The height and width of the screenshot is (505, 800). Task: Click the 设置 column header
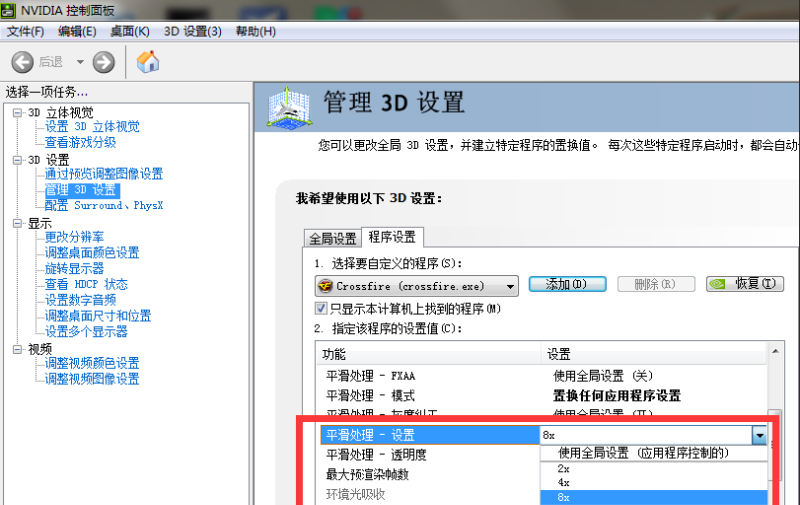654,354
